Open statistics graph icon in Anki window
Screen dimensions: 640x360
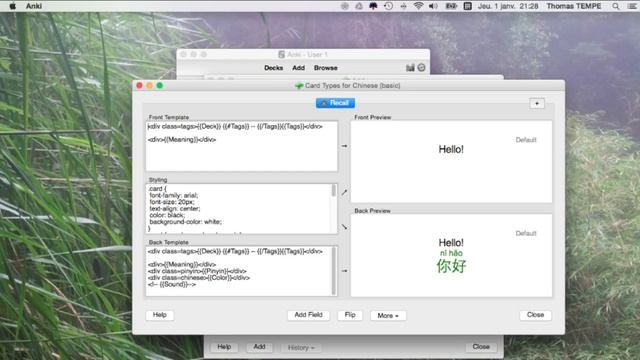[410, 68]
